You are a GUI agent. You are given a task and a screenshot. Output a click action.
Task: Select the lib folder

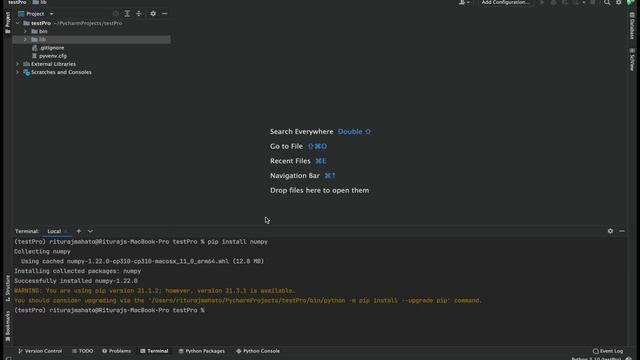91,40
